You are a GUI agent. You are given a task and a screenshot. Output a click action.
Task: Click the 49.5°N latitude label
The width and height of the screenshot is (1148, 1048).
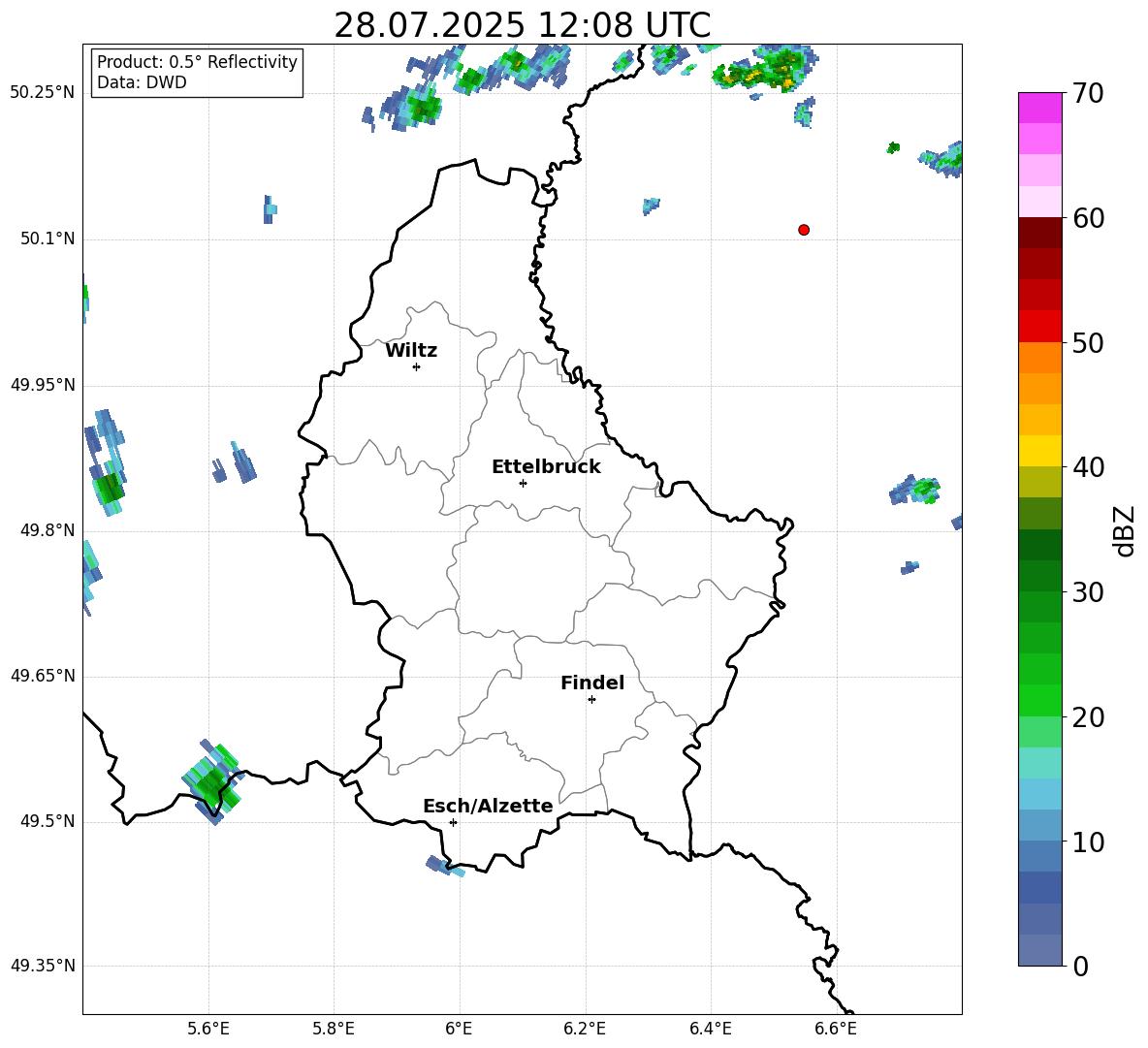click(x=48, y=821)
